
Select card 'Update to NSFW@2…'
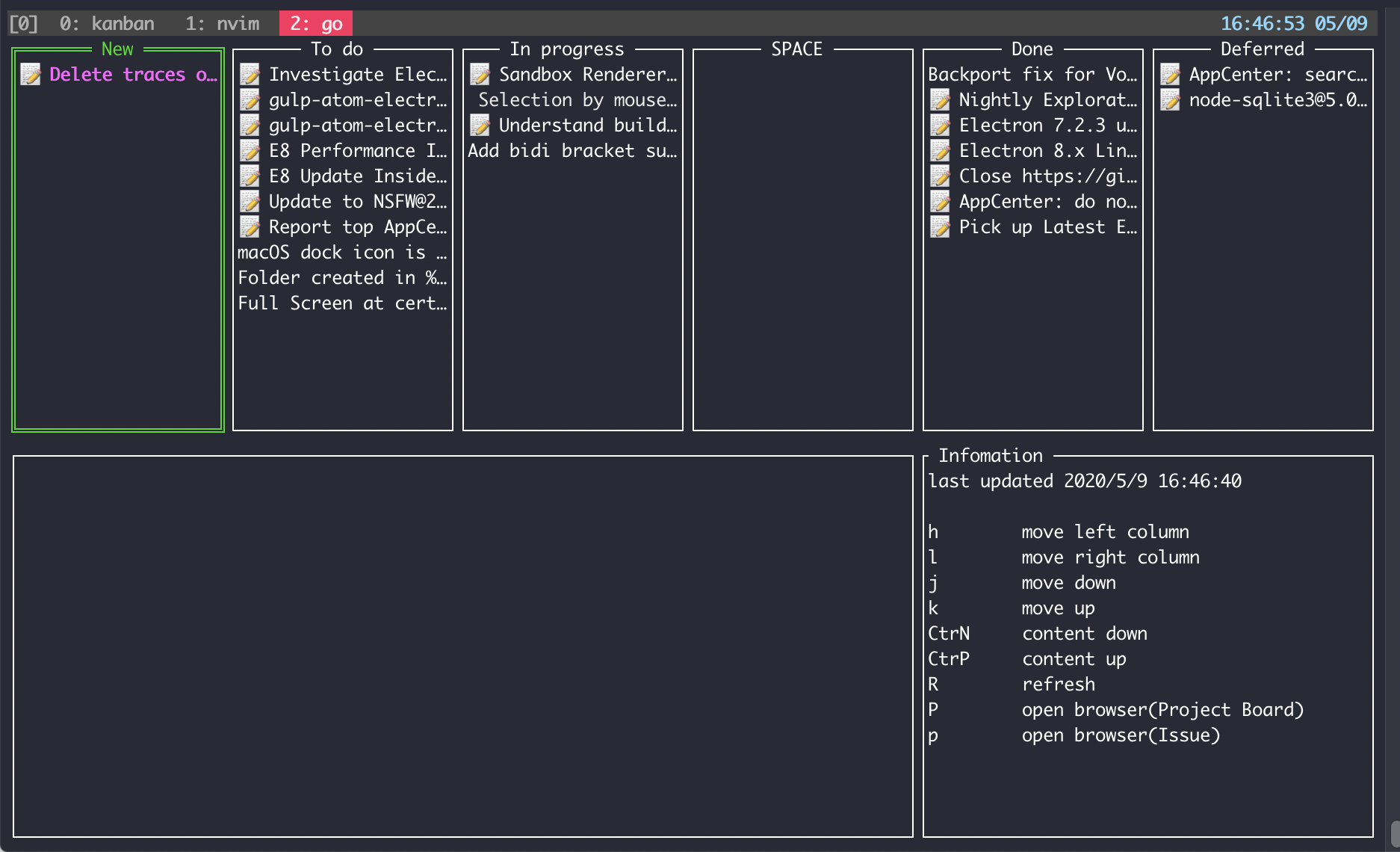pos(343,201)
